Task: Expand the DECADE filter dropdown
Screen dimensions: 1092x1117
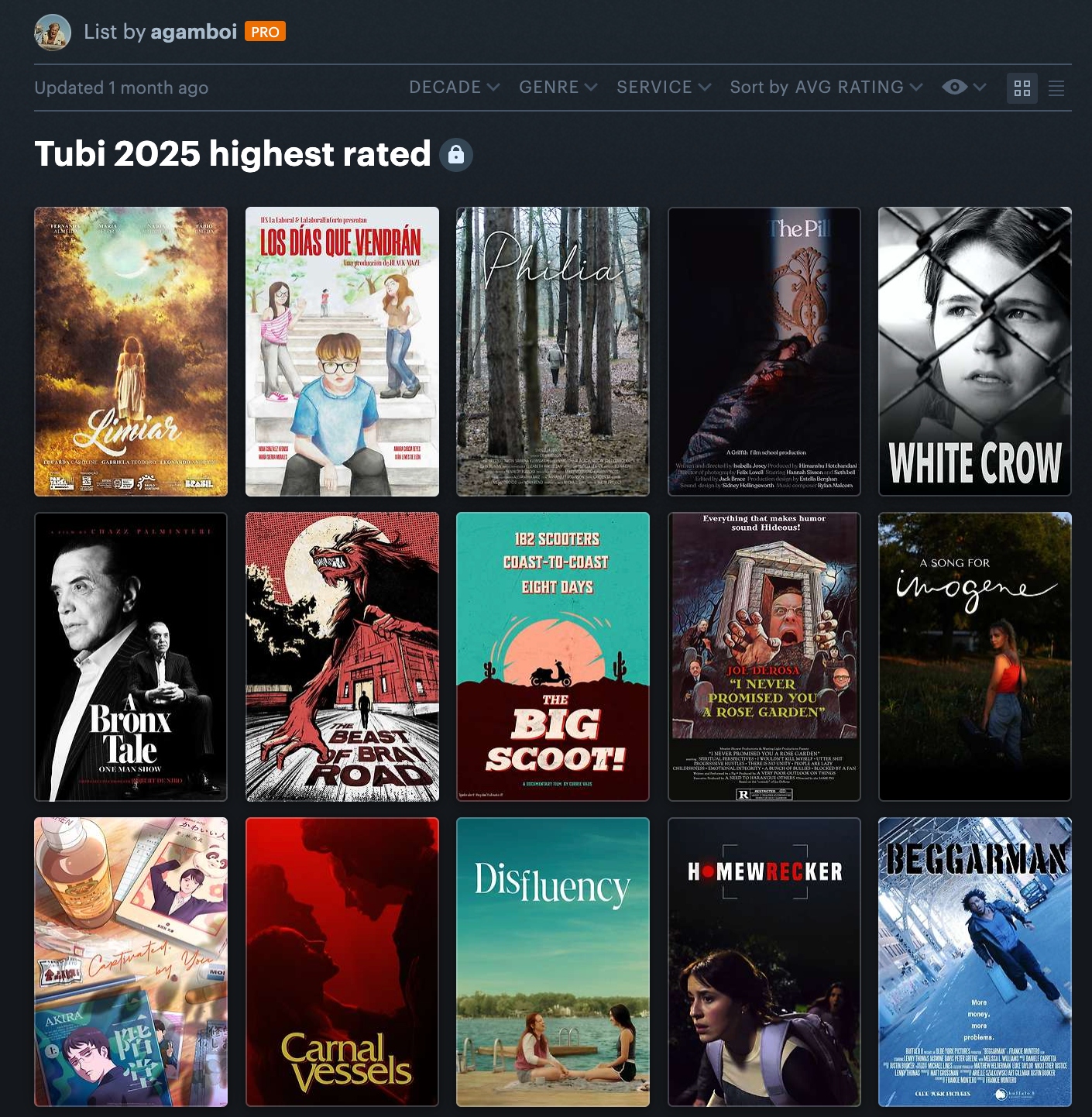Action: pos(454,88)
